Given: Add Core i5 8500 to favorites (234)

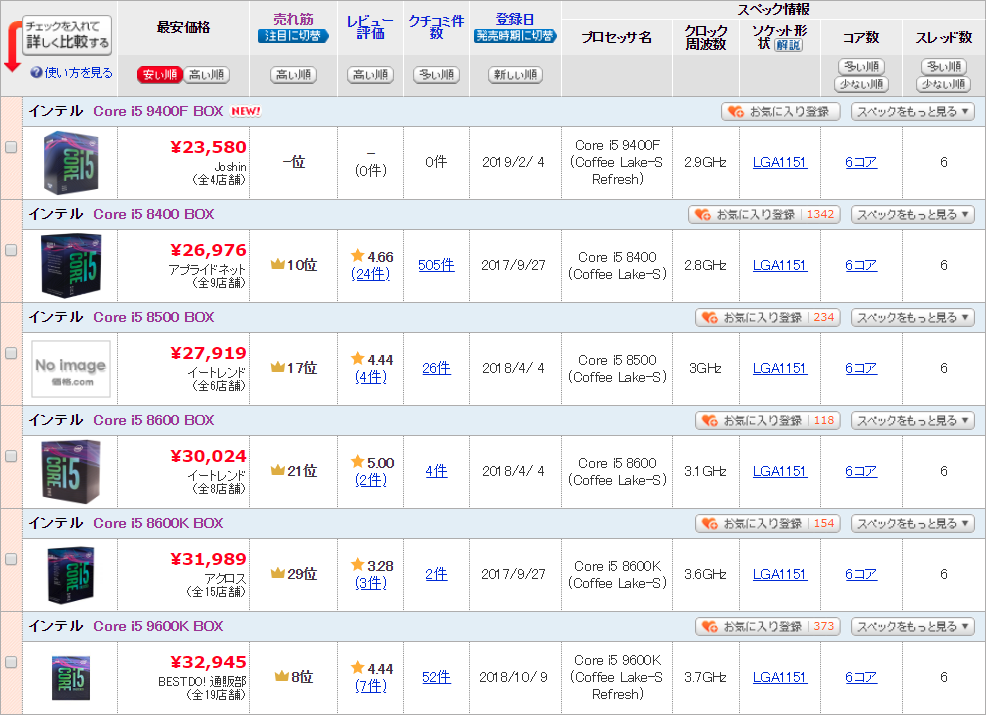Looking at the screenshot, I should pos(767,318).
